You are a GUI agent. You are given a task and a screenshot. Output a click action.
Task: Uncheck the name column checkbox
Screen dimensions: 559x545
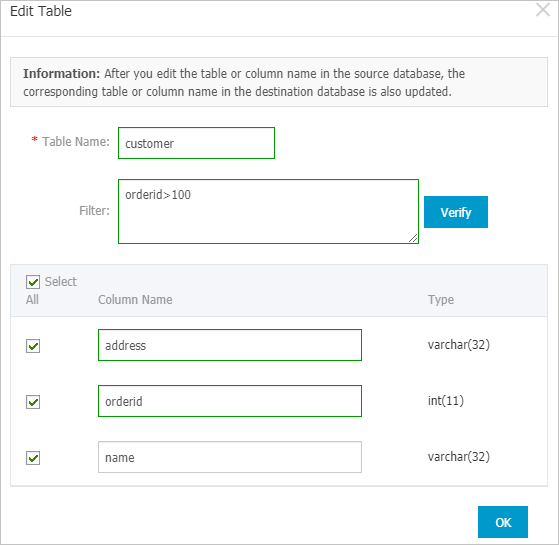33,458
